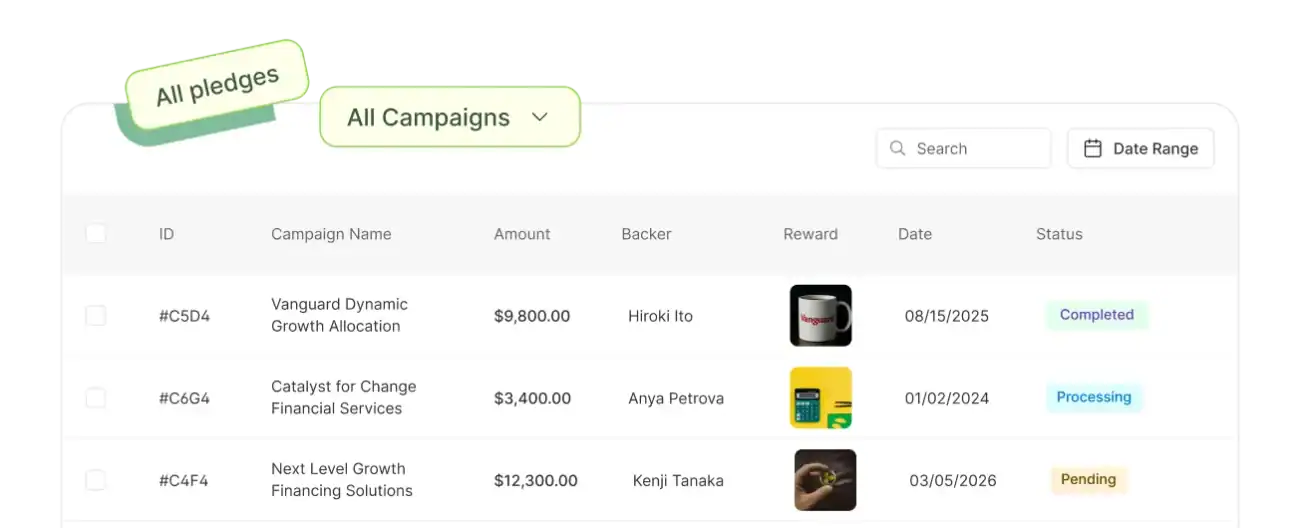The image size is (1300, 528).
Task: Click the calendar icon beside Date Range
Action: click(1093, 148)
